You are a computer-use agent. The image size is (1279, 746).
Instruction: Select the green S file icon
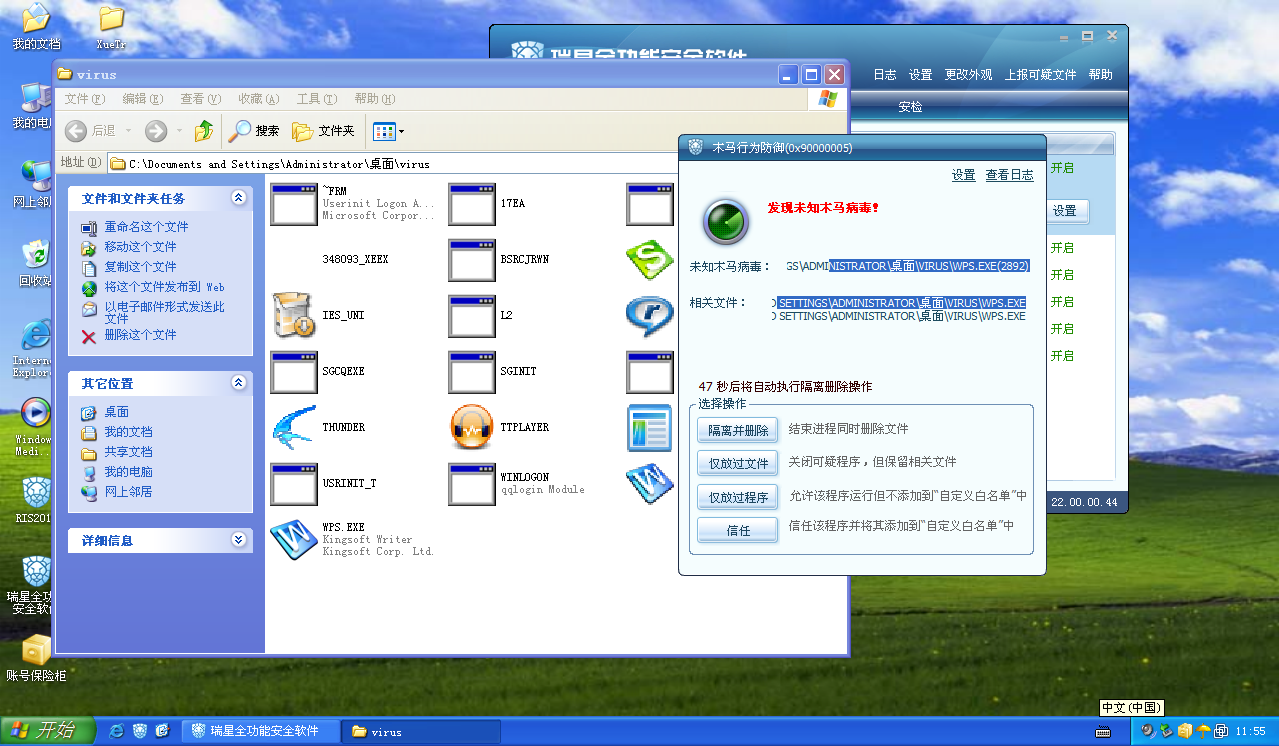click(x=649, y=259)
